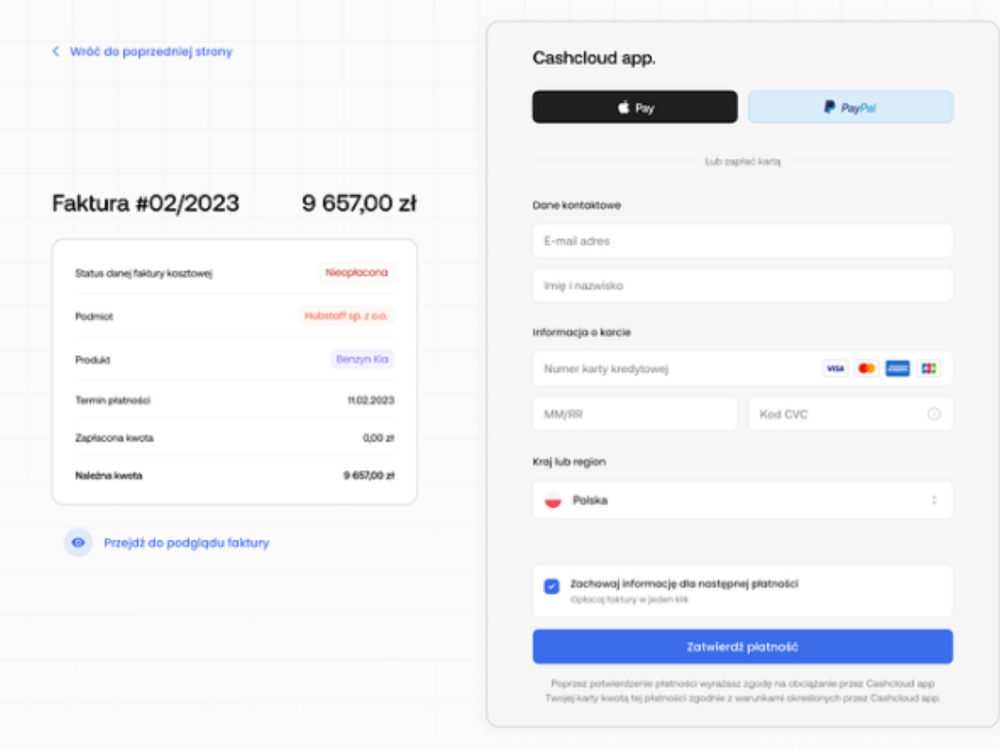Click the 'Status danej faktury kosztowej' label
1000x750 pixels.
click(x=143, y=274)
